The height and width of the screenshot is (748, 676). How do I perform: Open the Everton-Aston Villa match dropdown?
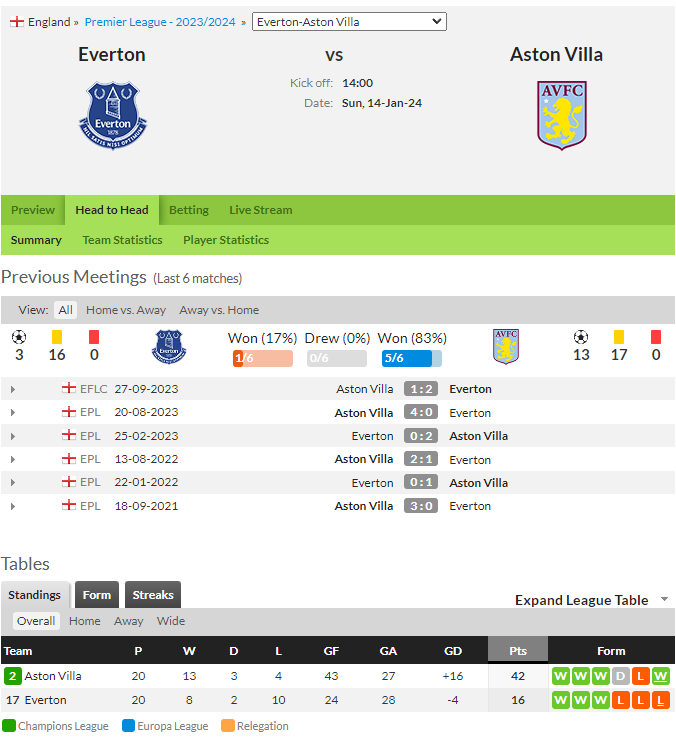click(x=349, y=21)
